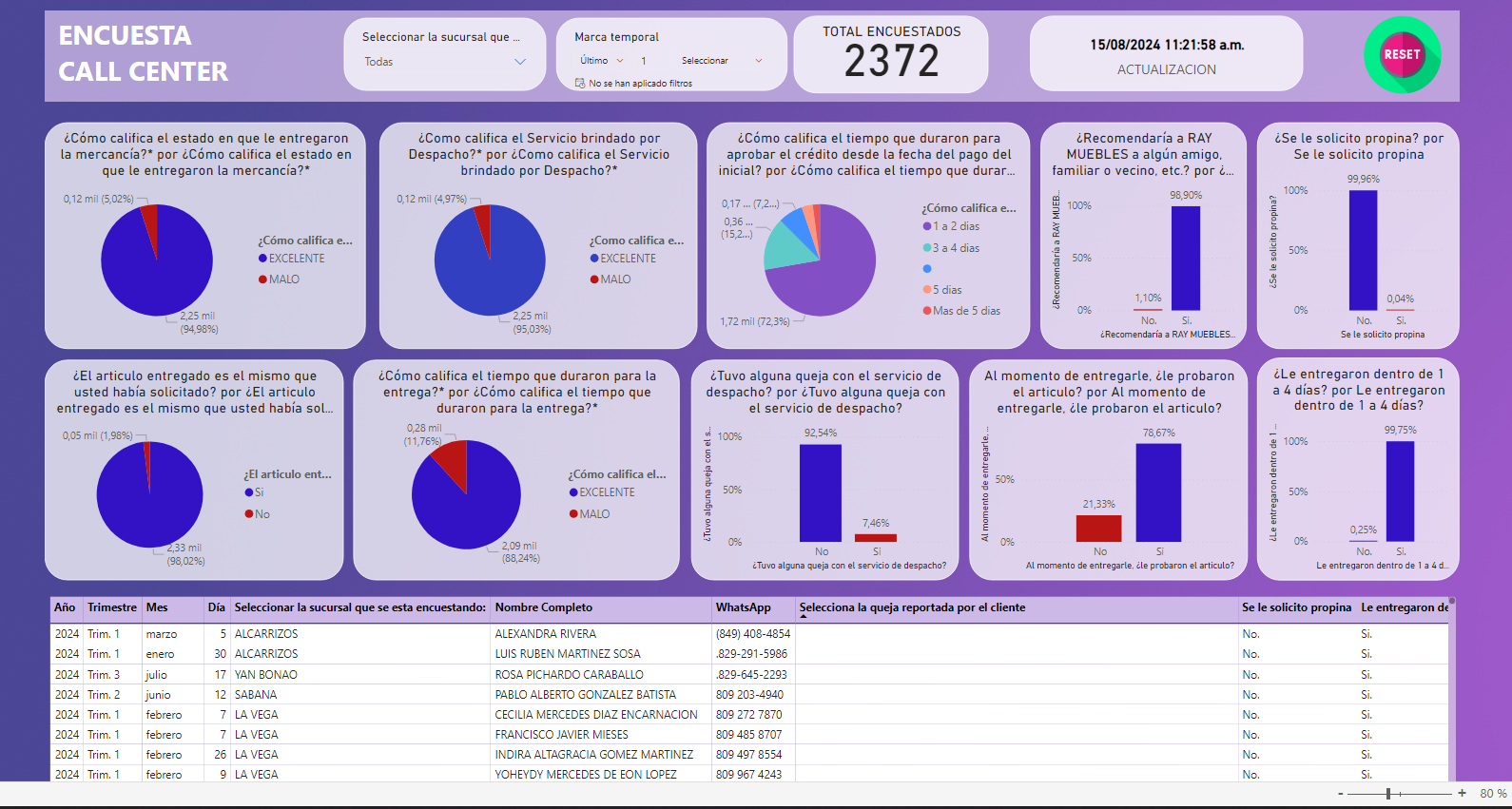The height and width of the screenshot is (809, 1512).
Task: Click the 'WhatsApp' column header
Action: (x=743, y=607)
